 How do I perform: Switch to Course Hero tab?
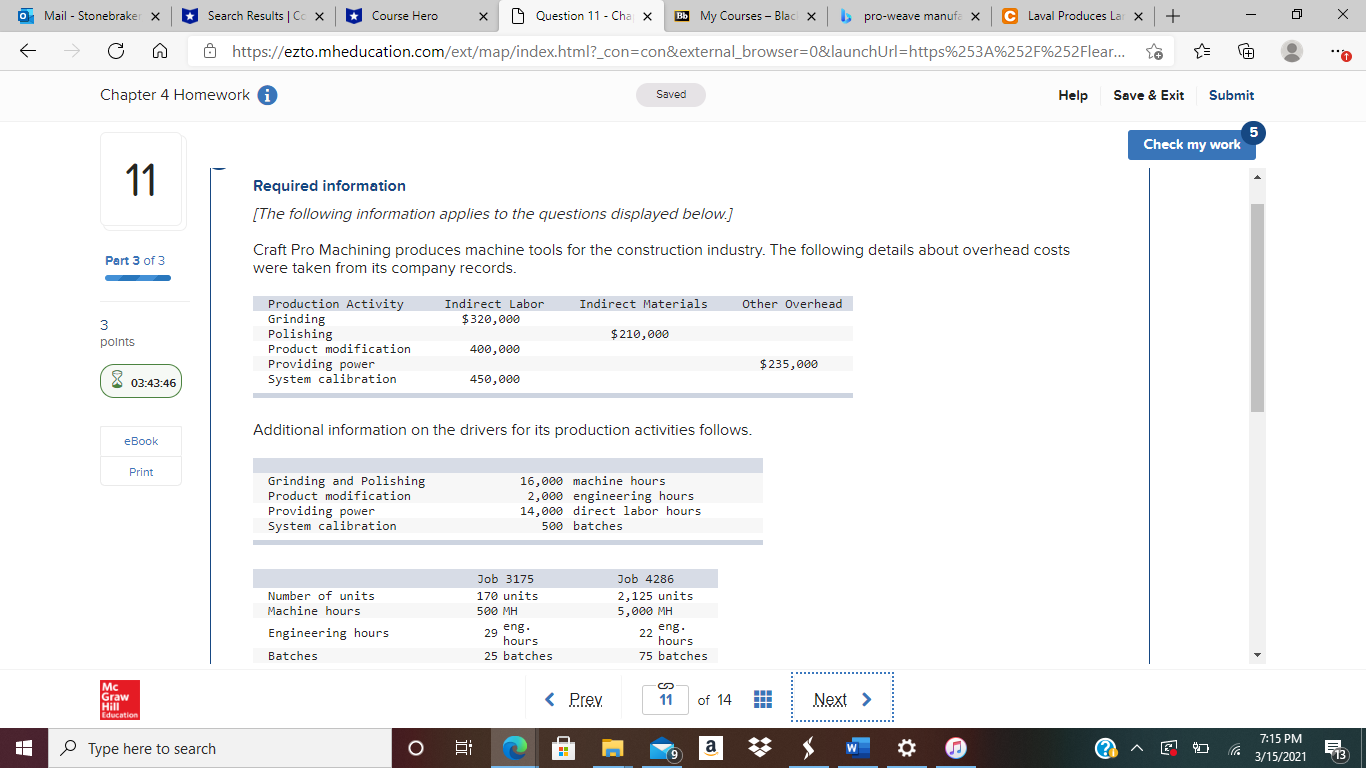(x=414, y=16)
